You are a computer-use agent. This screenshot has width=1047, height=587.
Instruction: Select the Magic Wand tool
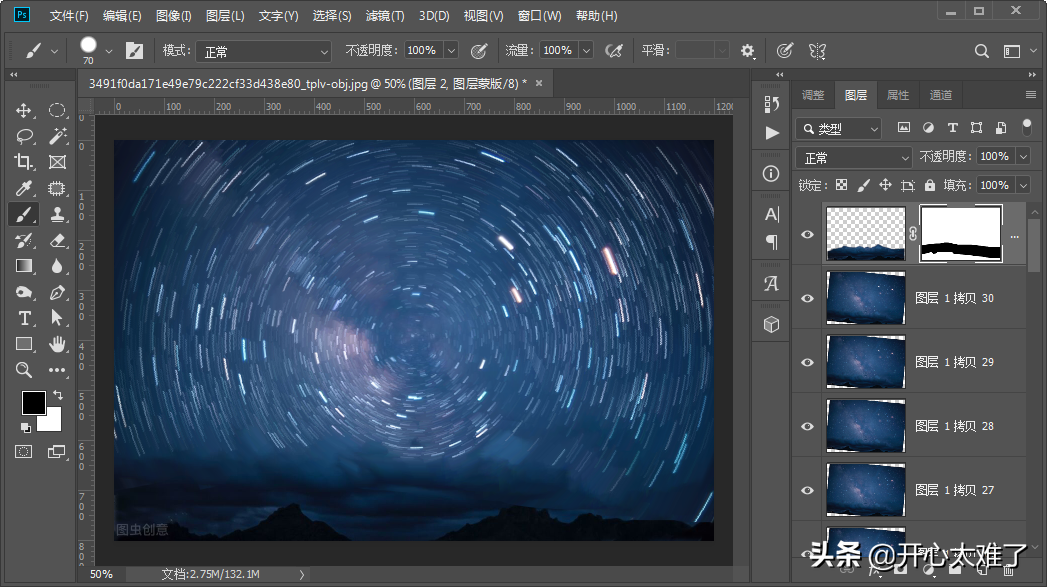coord(57,136)
